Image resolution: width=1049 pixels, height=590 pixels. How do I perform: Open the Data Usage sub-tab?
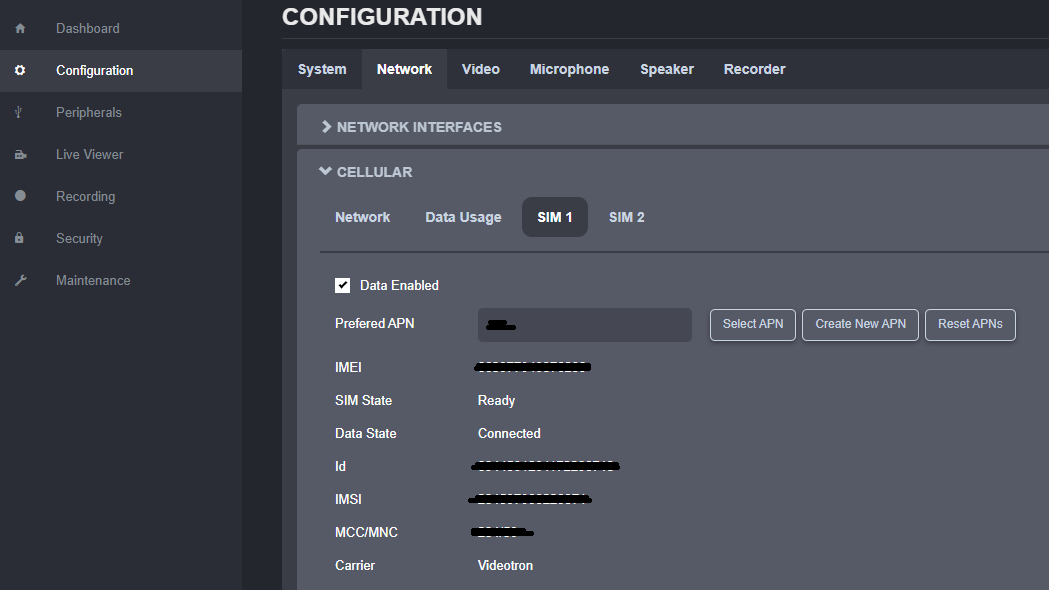[463, 217]
